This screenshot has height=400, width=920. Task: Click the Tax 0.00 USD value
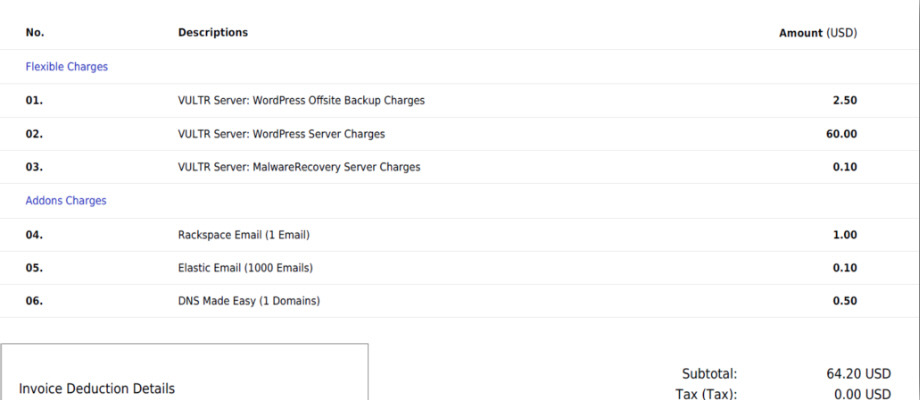pos(862,394)
